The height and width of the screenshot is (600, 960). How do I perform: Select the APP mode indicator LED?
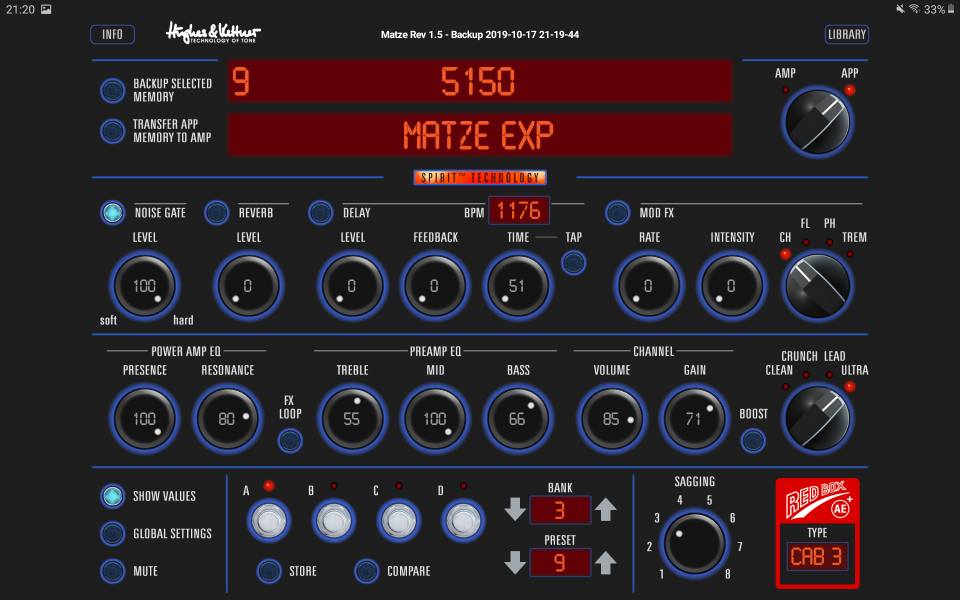(x=850, y=90)
